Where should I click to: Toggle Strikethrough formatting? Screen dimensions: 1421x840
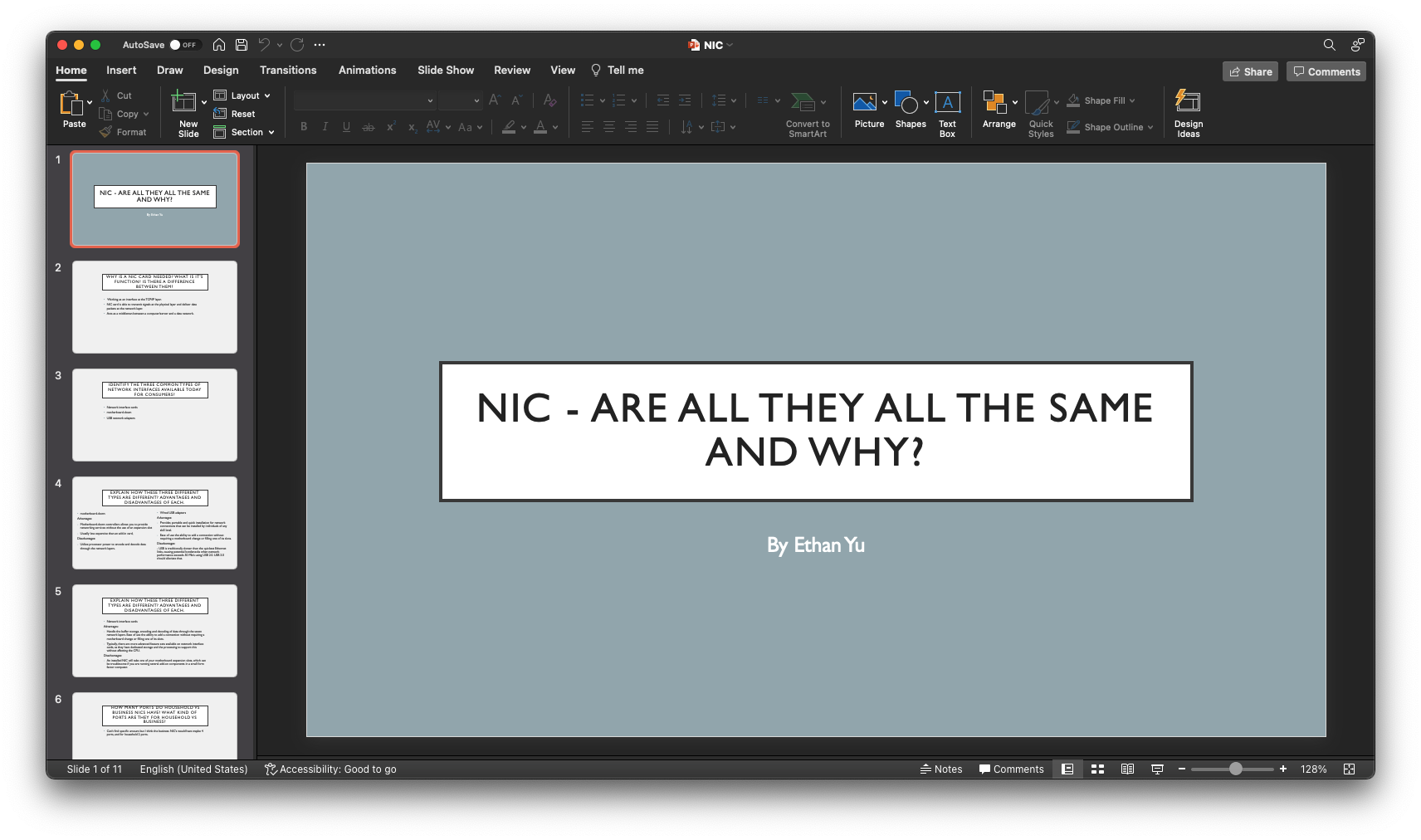pyautogui.click(x=369, y=127)
